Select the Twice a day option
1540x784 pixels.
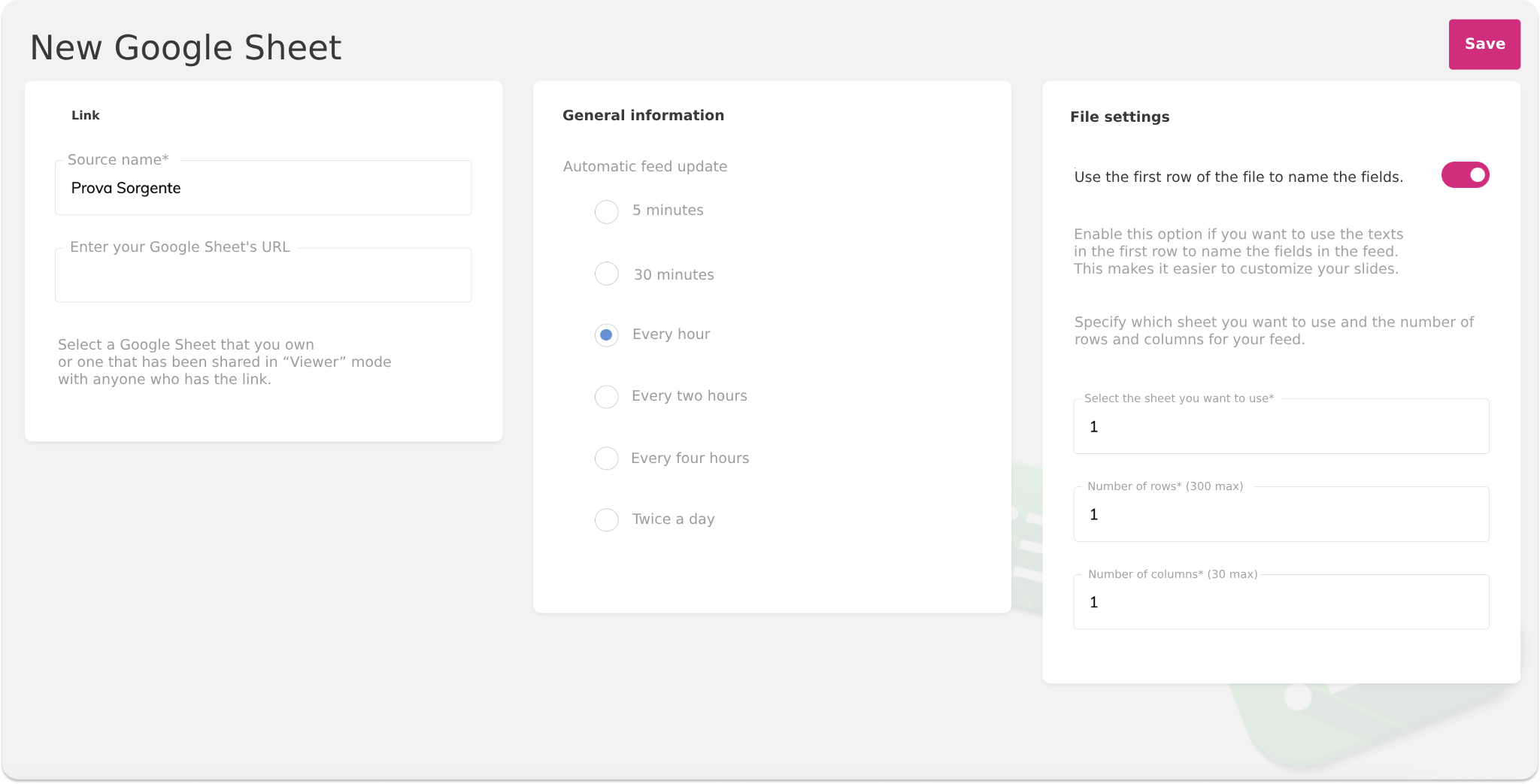click(x=607, y=519)
